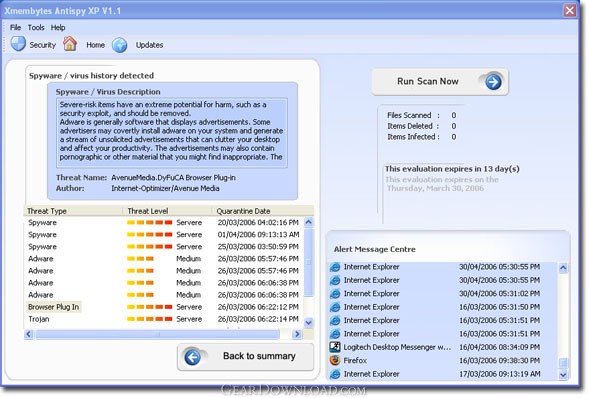This screenshot has height=398, width=589.
Task: Open the Help menu
Action: pos(58,27)
